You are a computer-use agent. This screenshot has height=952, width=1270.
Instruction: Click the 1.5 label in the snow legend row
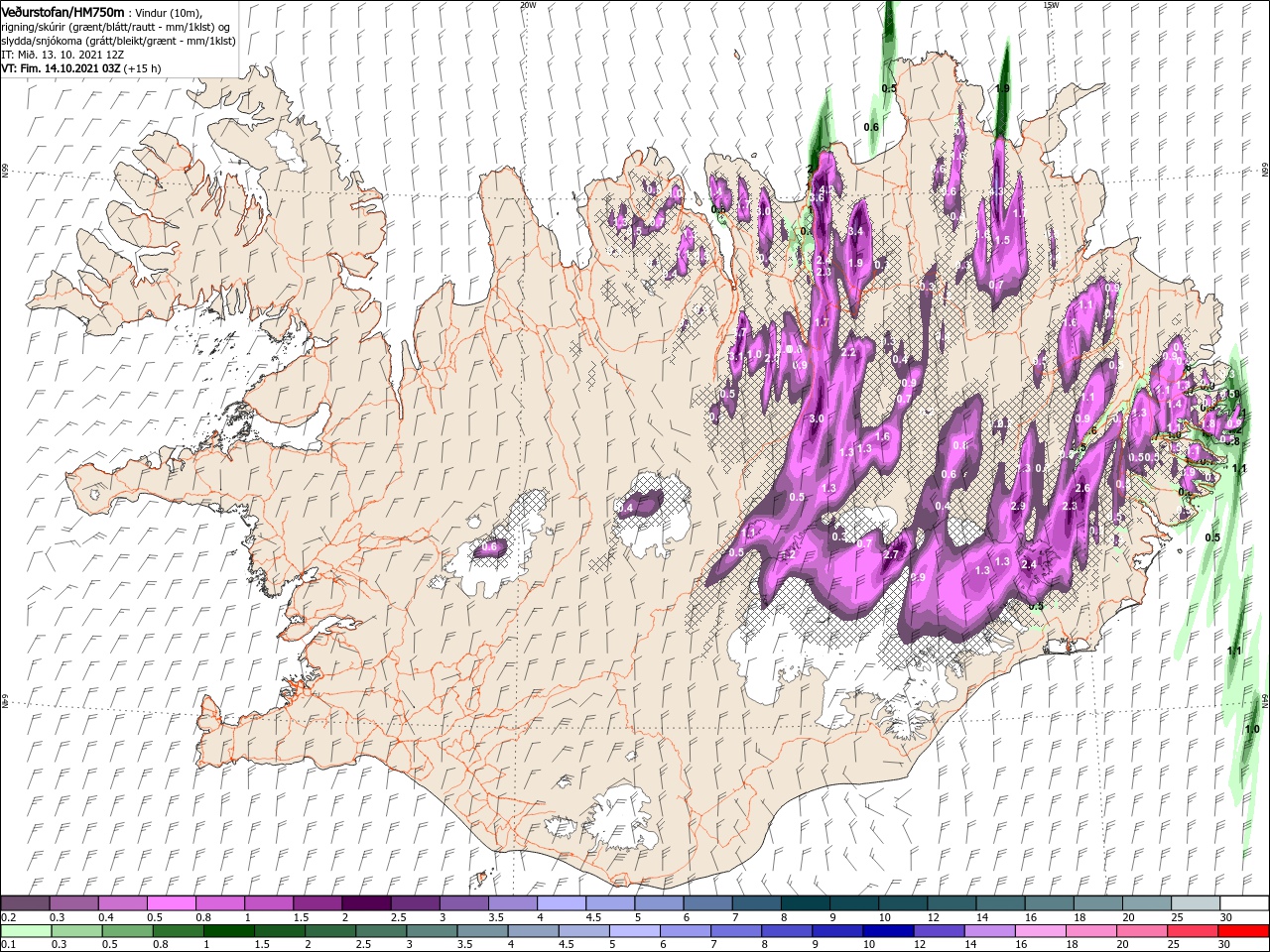coord(300,917)
